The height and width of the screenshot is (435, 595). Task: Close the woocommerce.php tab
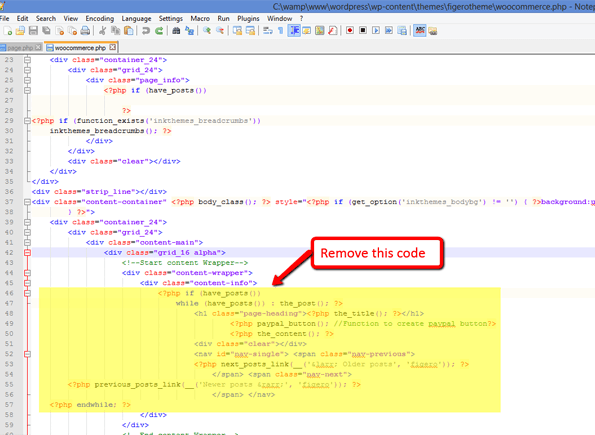[x=112, y=47]
